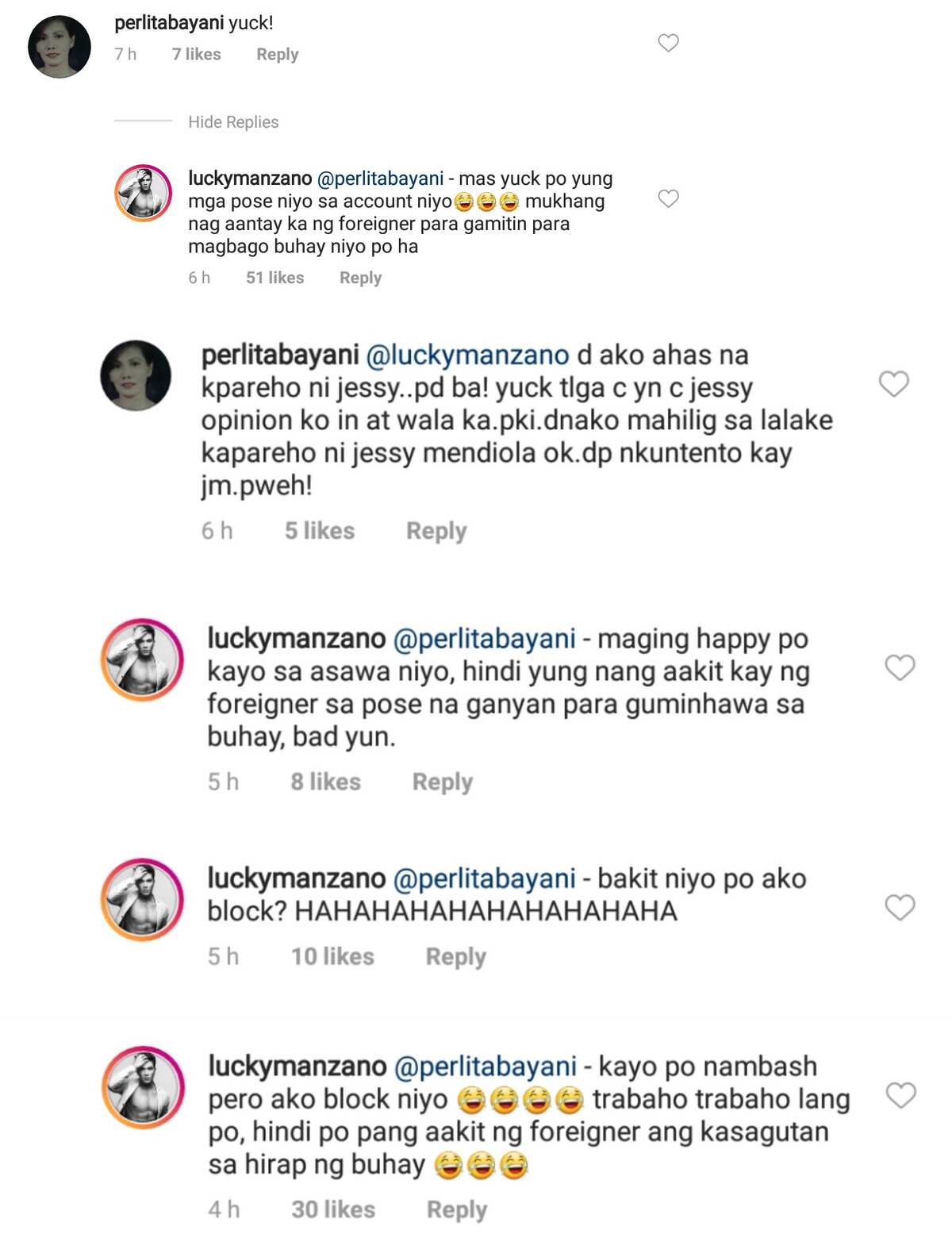View the 51 likes list
The width and height of the screenshot is (952, 1253).
tap(275, 278)
